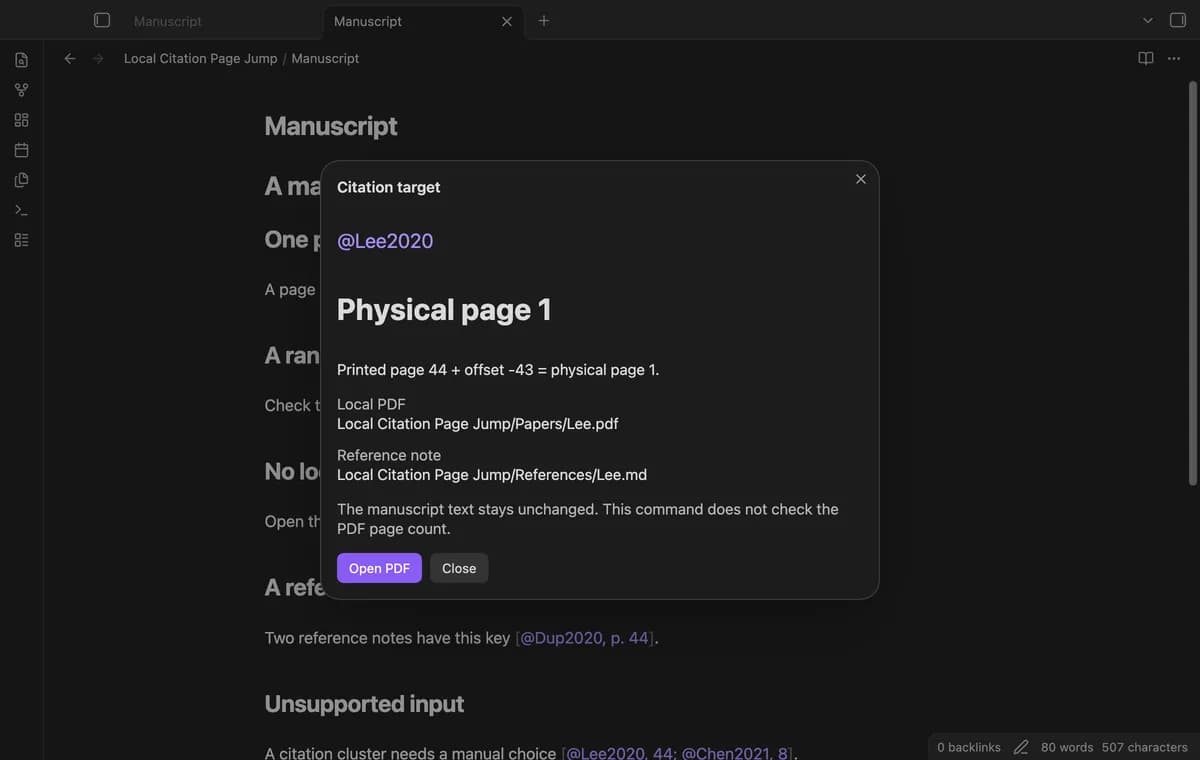Click the Open PDF button
Screen dimensions: 1200x760
(x=379, y=568)
